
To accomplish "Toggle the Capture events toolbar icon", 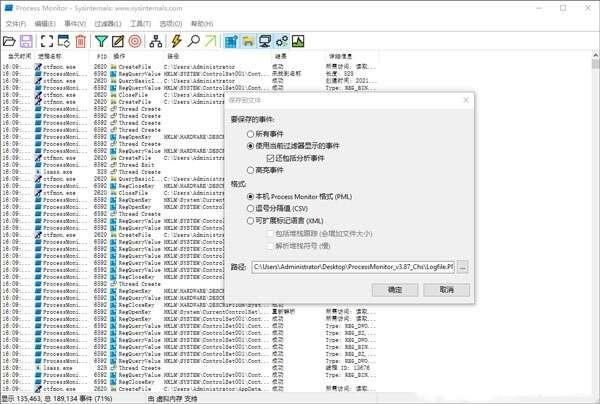I will tap(47, 41).
